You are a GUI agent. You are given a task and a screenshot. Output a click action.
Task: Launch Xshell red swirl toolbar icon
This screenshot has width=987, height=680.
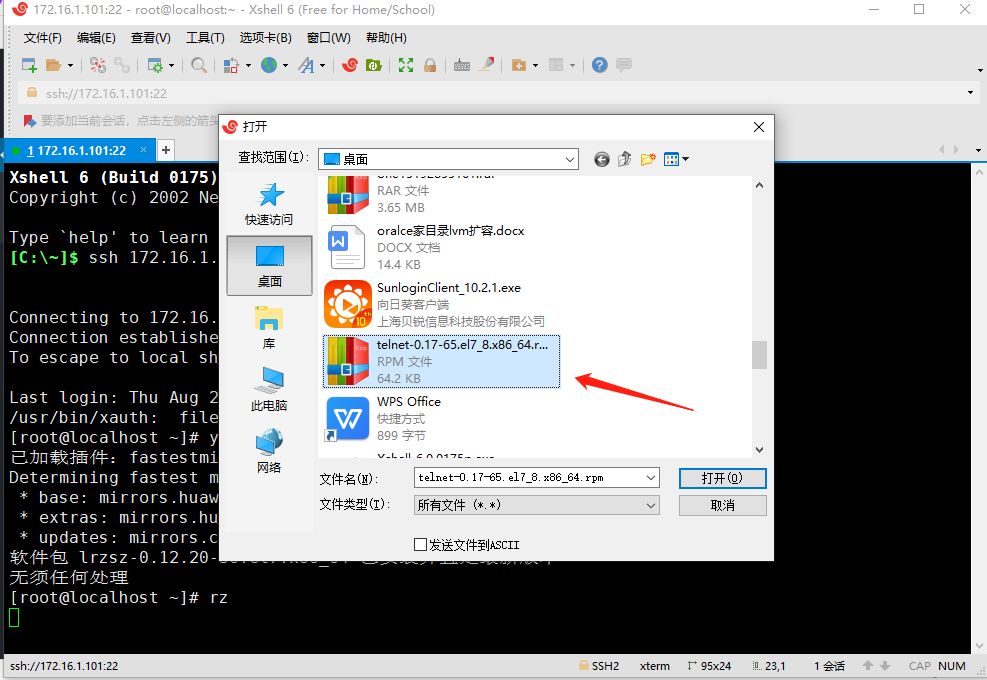click(350, 65)
